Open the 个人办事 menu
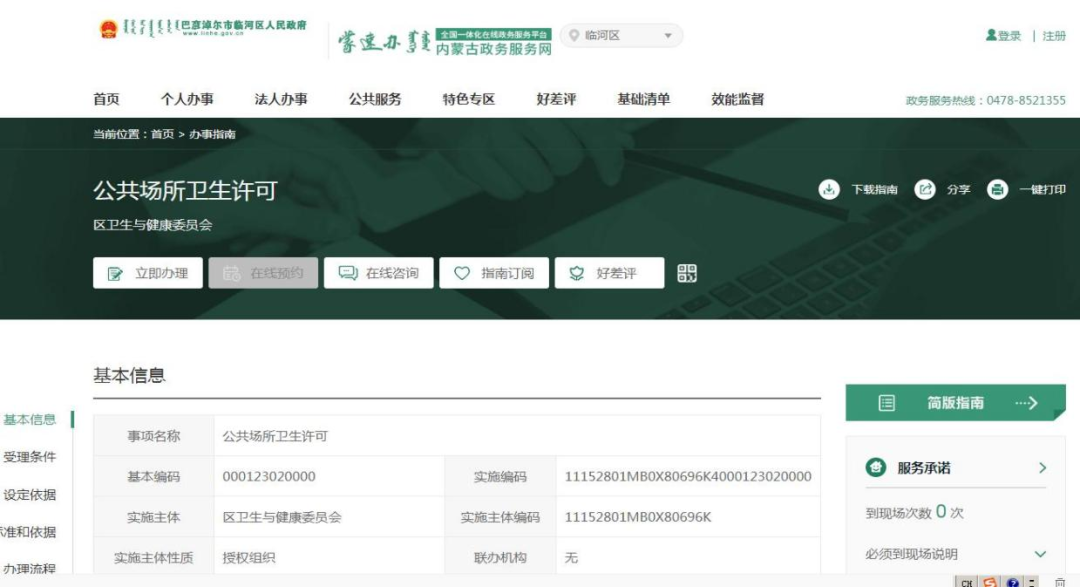This screenshot has height=587, width=1080. [x=187, y=99]
